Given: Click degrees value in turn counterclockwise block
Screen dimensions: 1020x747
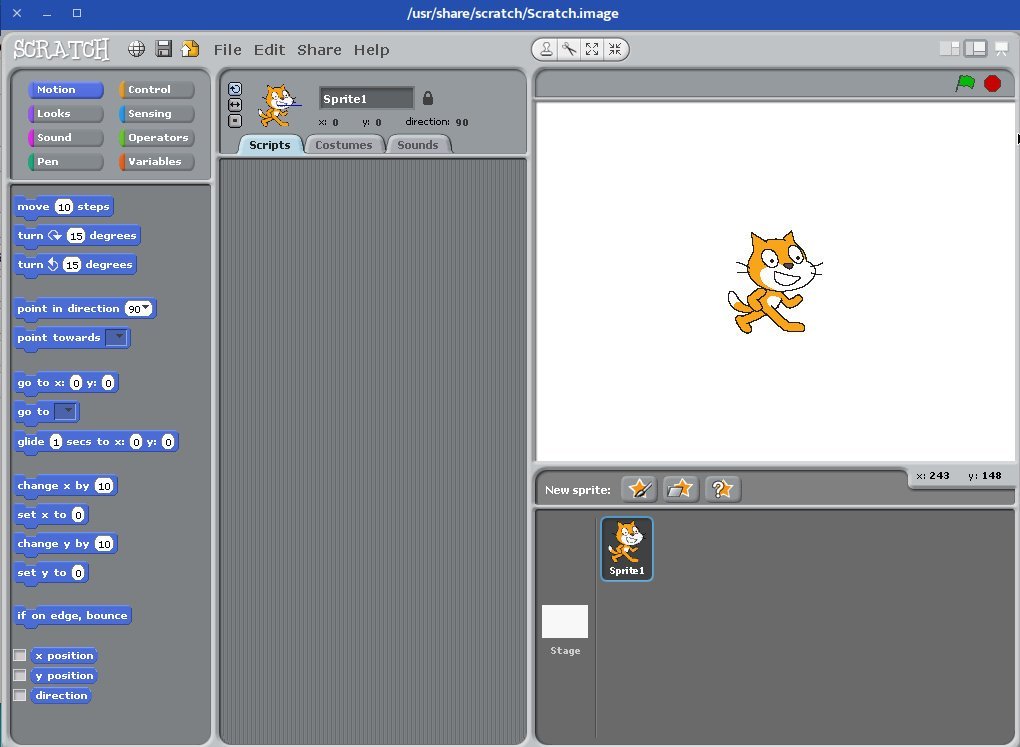Looking at the screenshot, I should pyautogui.click(x=72, y=265).
